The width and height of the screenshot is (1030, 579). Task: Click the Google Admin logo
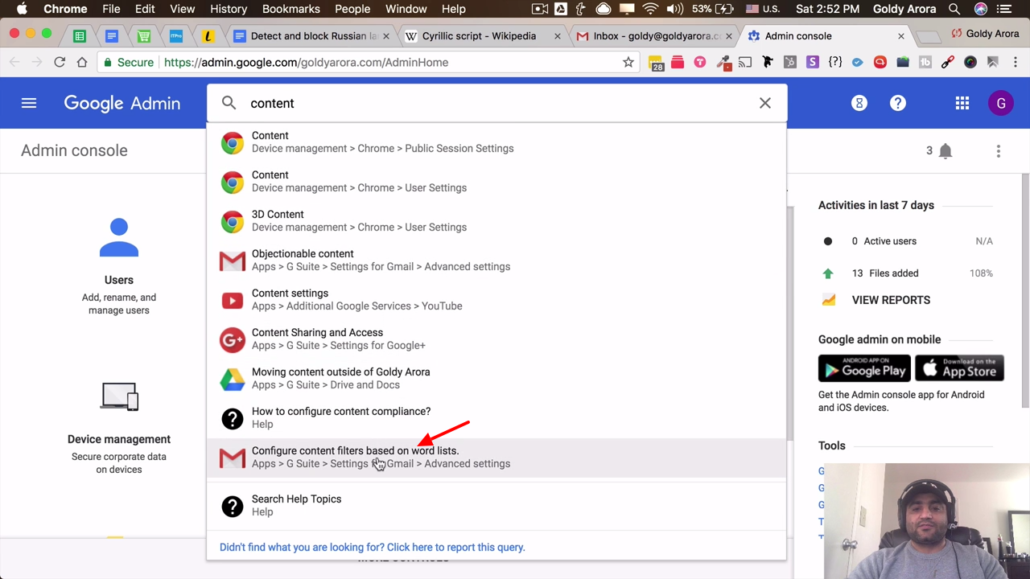[x=122, y=103]
